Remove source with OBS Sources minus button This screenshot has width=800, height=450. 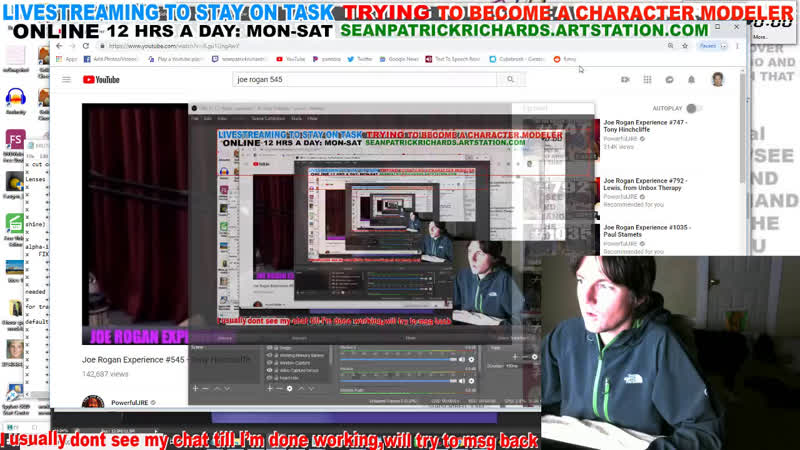280,389
